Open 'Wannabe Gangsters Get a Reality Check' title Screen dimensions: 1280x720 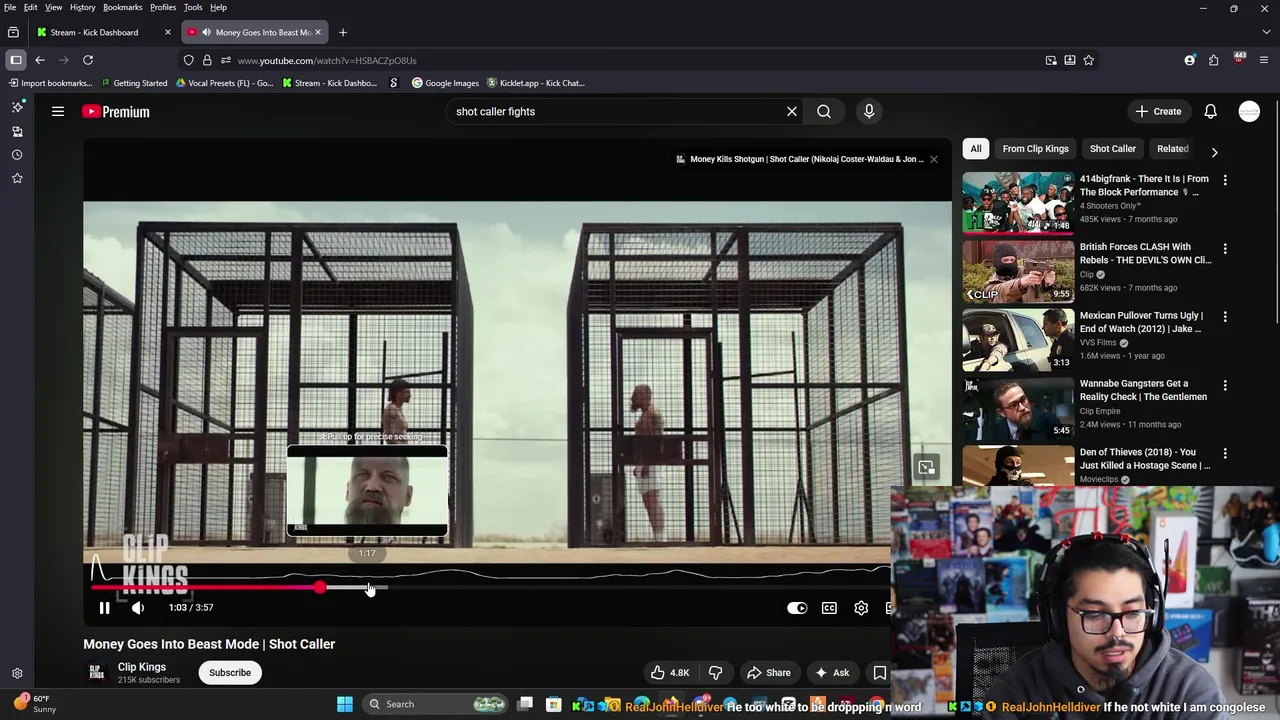point(1143,390)
